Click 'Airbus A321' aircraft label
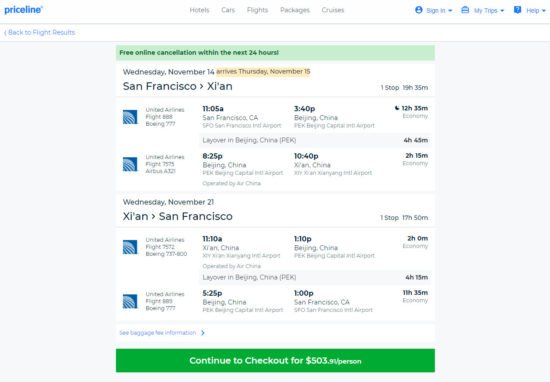The height and width of the screenshot is (382, 550). coord(160,171)
